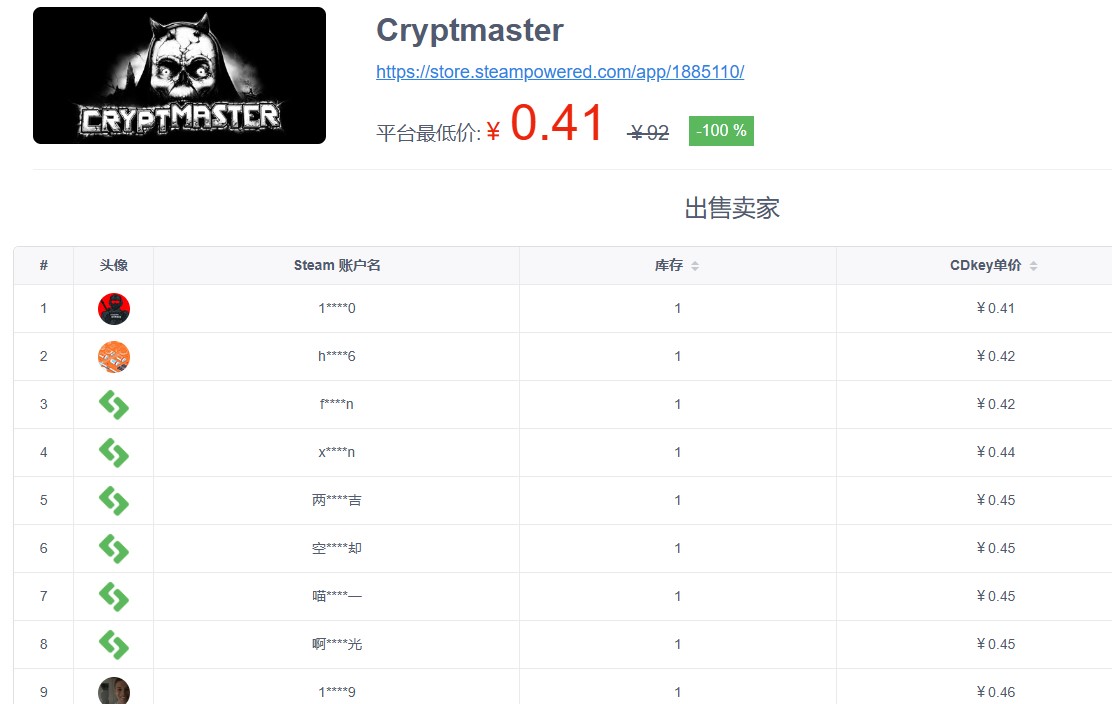Click the green avatar of seller 喵****一
Image resolution: width=1112 pixels, height=704 pixels.
114,597
